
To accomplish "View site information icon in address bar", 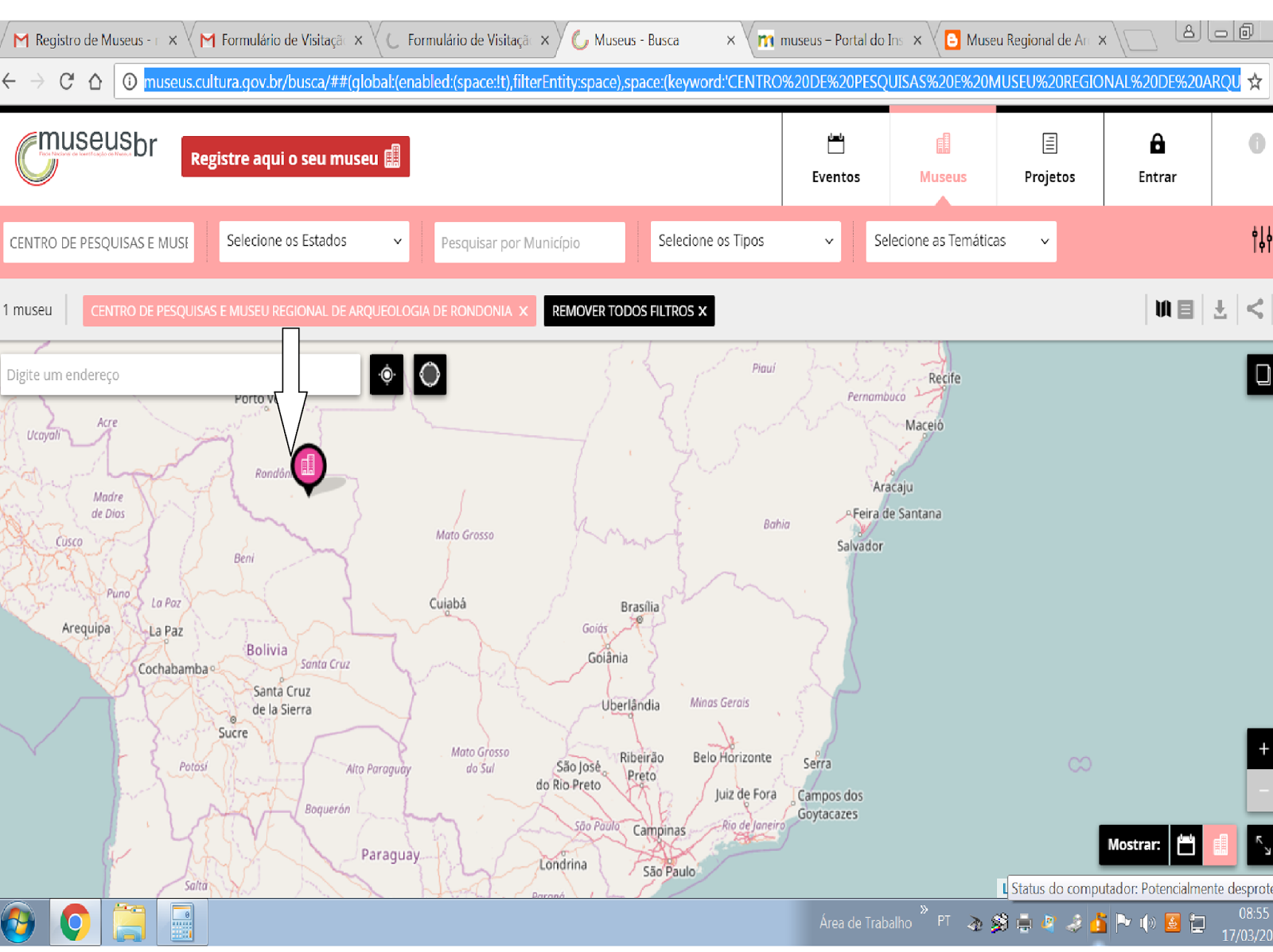I will [x=129, y=81].
